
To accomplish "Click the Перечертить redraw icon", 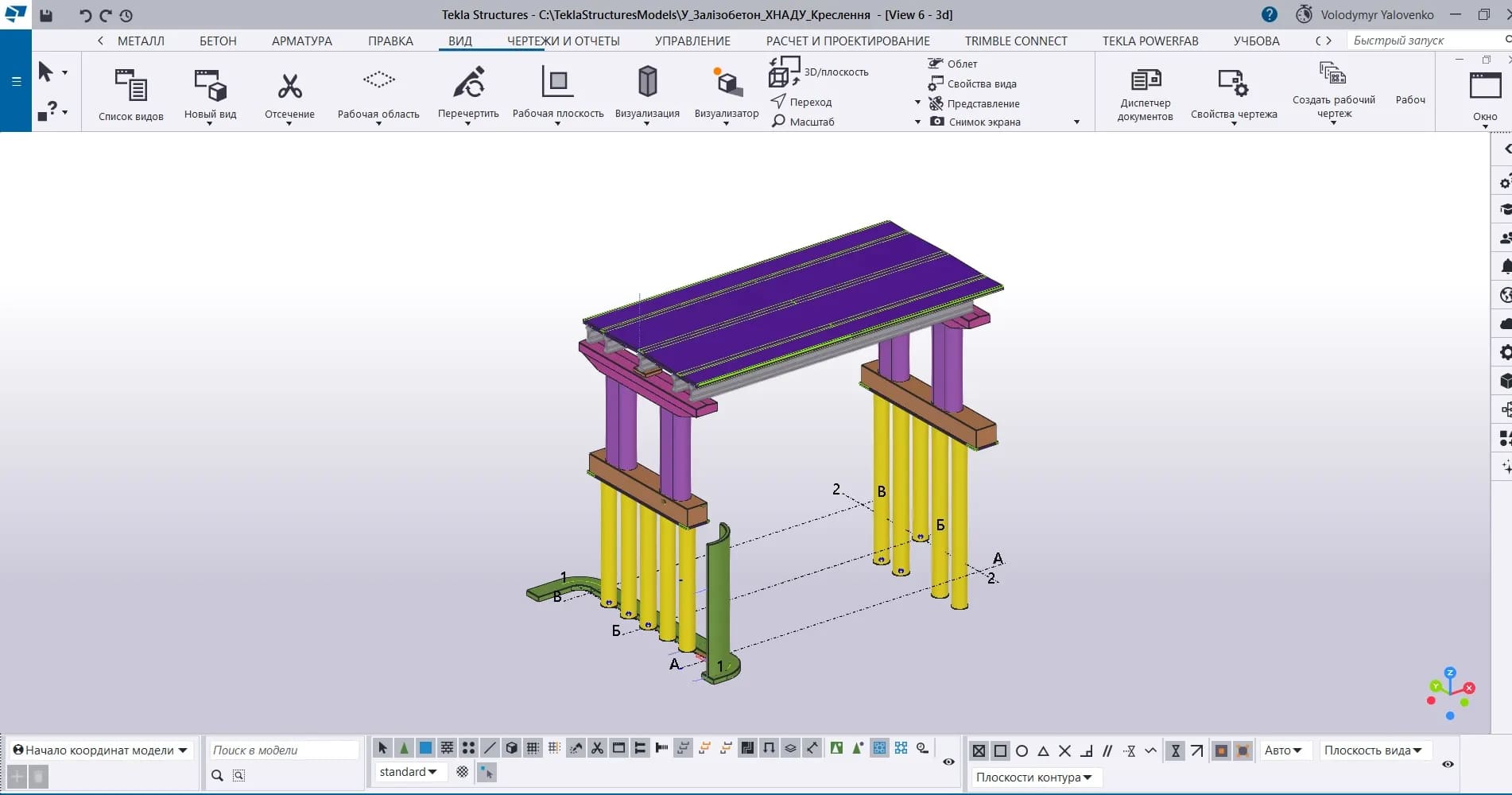I will (x=468, y=94).
